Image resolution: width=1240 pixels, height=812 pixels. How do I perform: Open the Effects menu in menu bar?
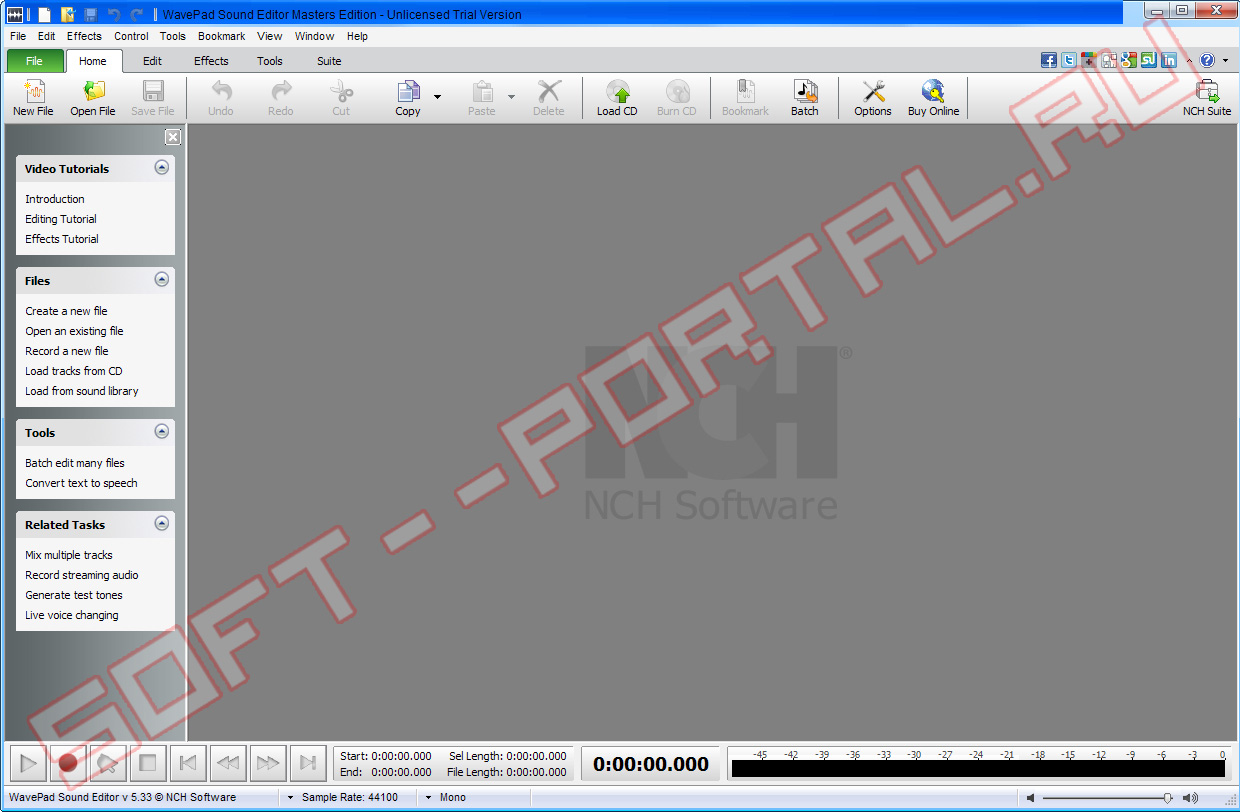pyautogui.click(x=84, y=36)
